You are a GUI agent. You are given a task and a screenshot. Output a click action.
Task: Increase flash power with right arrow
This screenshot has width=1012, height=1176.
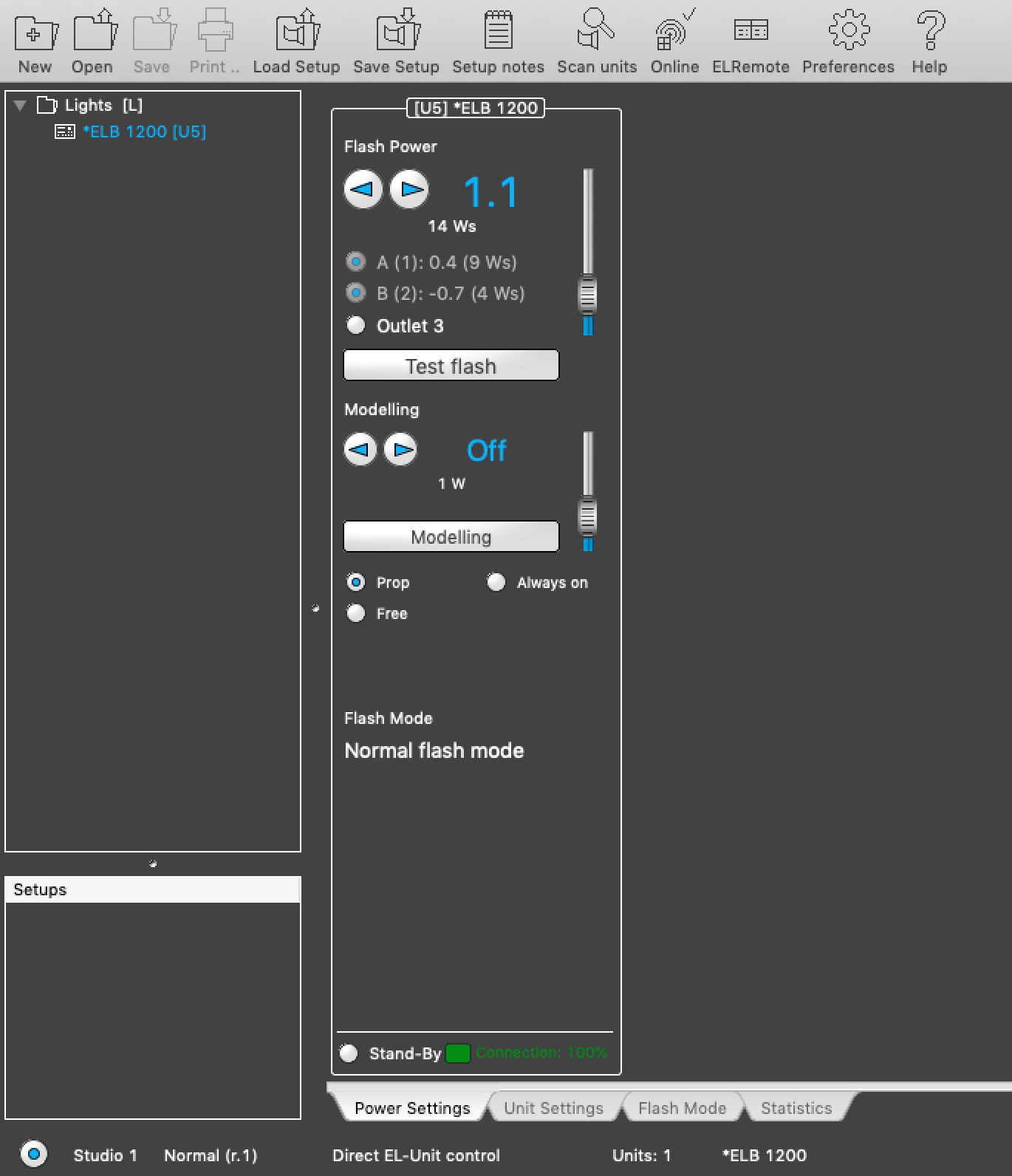point(408,189)
